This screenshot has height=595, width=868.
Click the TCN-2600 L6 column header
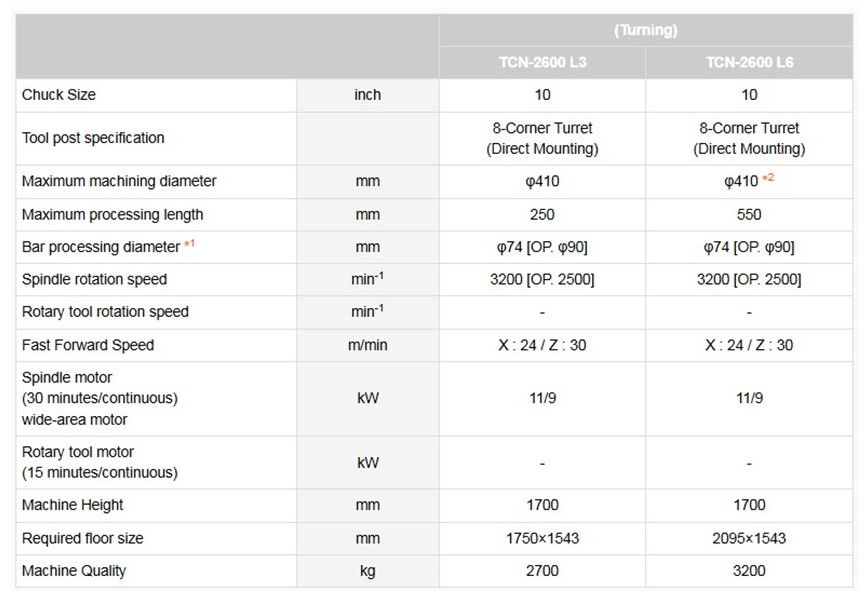coord(749,62)
